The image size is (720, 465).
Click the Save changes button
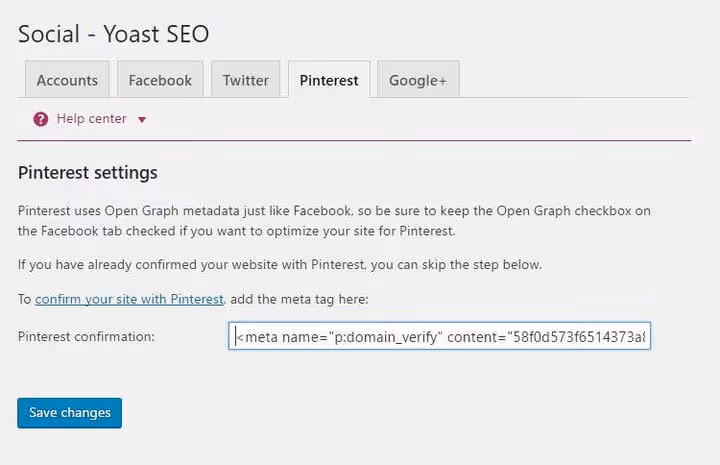coord(69,413)
